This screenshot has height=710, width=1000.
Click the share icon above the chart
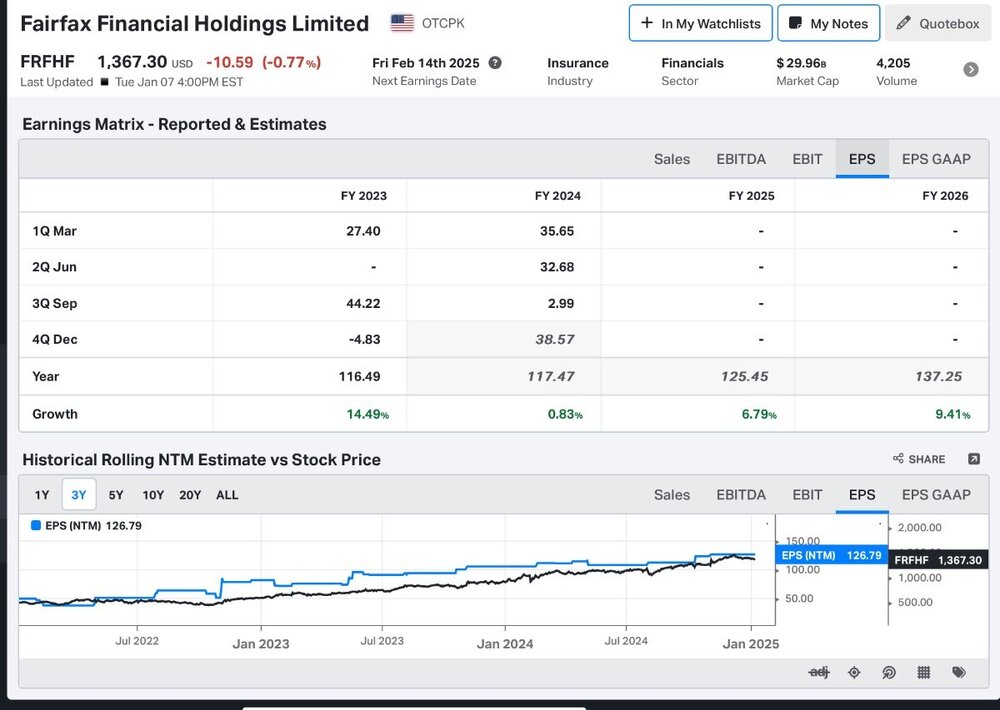[x=919, y=459]
